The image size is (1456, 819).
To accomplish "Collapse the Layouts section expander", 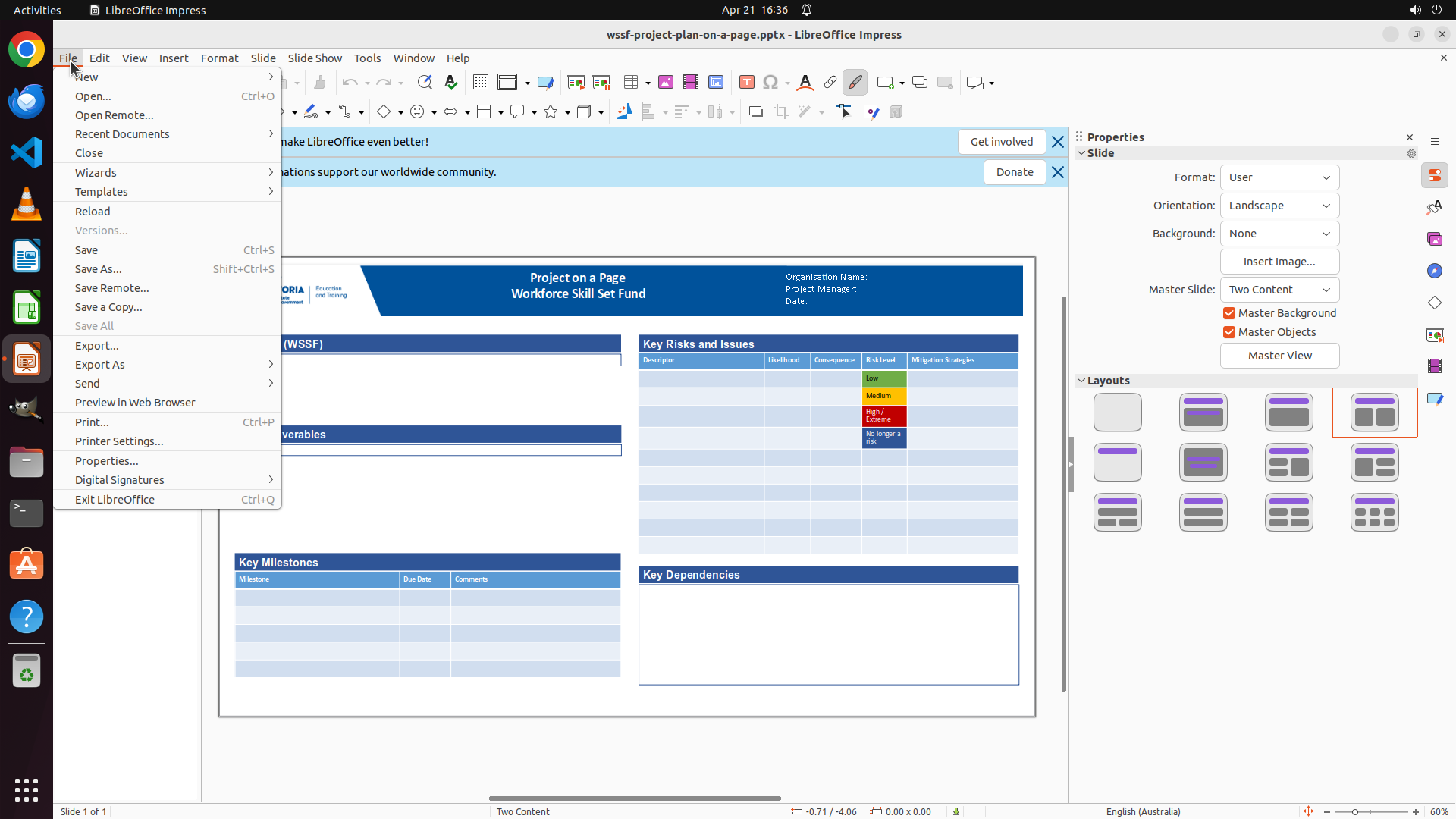I will [1081, 381].
